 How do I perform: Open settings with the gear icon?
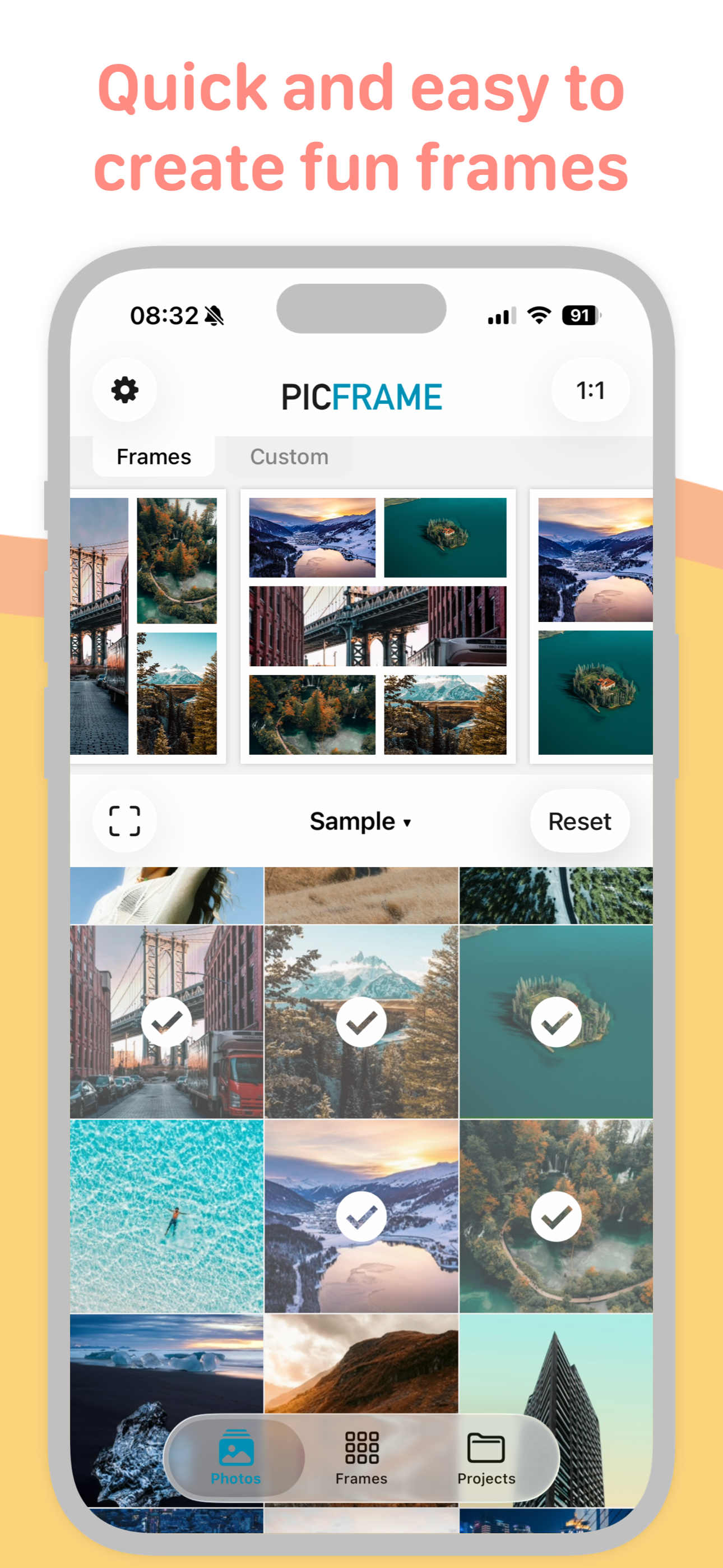125,390
